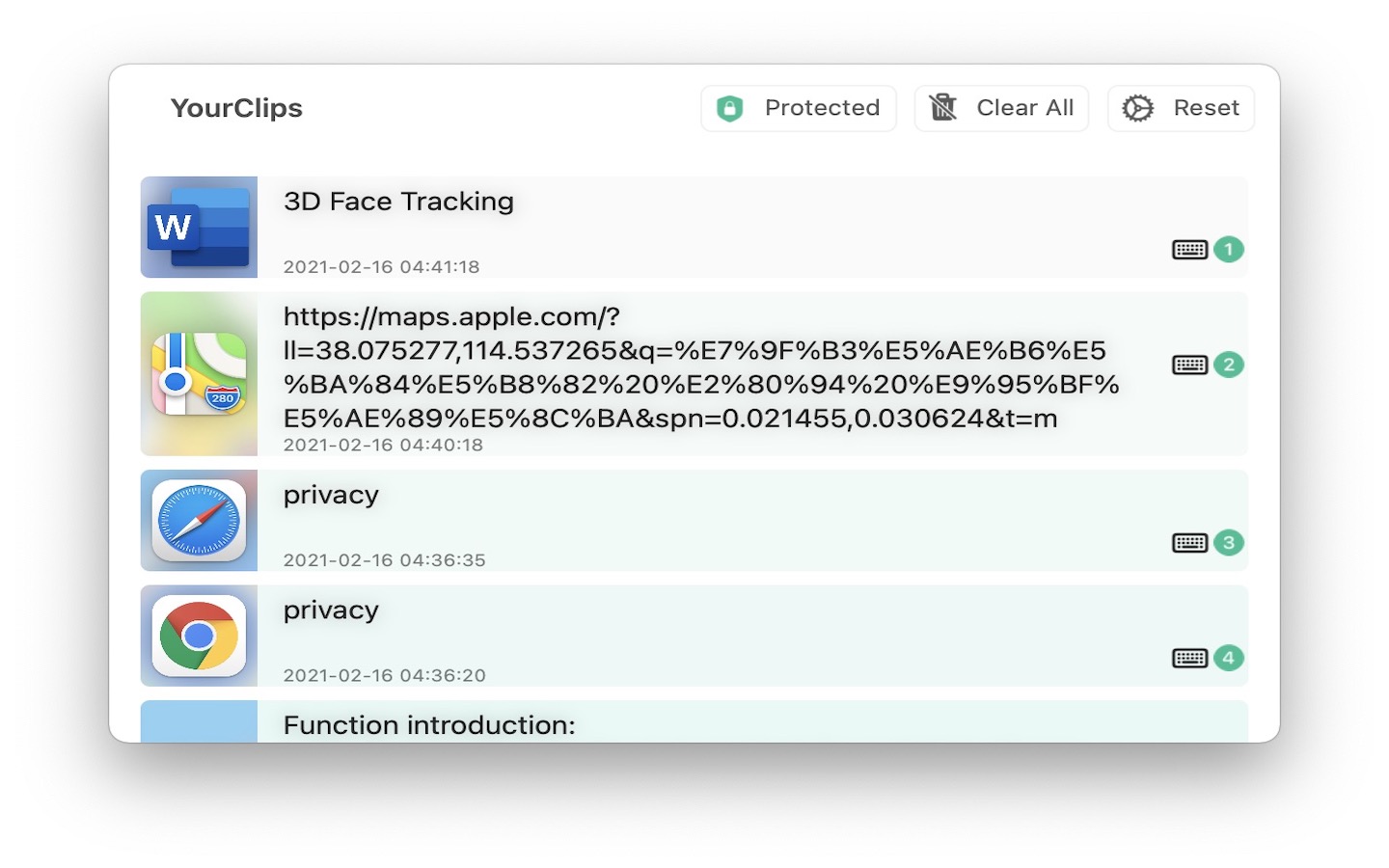Select green badge number 2
1389x868 pixels.
1228,365
